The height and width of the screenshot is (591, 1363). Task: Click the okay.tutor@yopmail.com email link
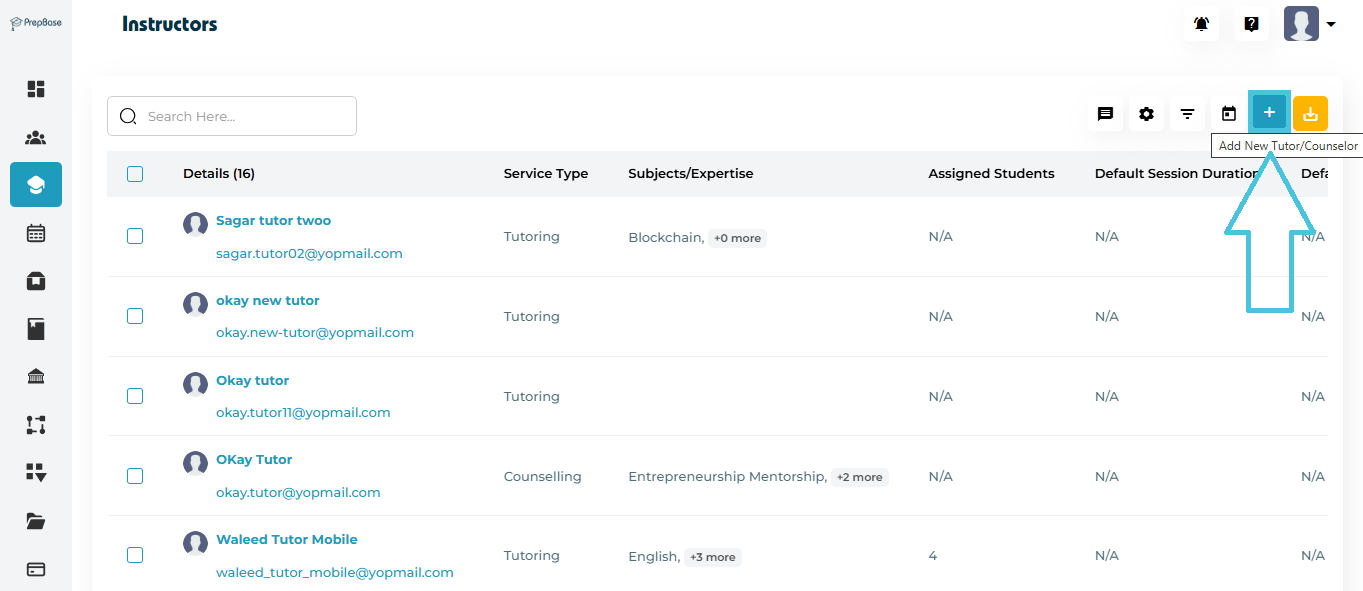click(298, 492)
